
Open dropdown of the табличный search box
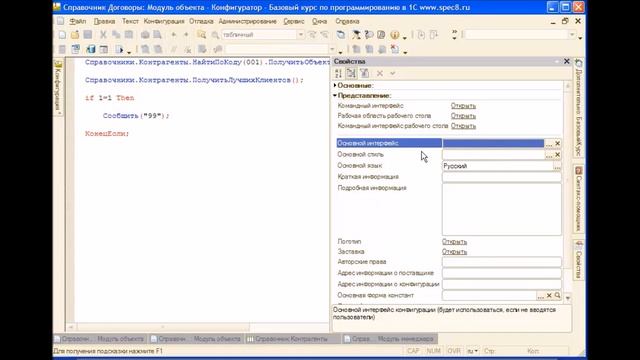click(301, 35)
